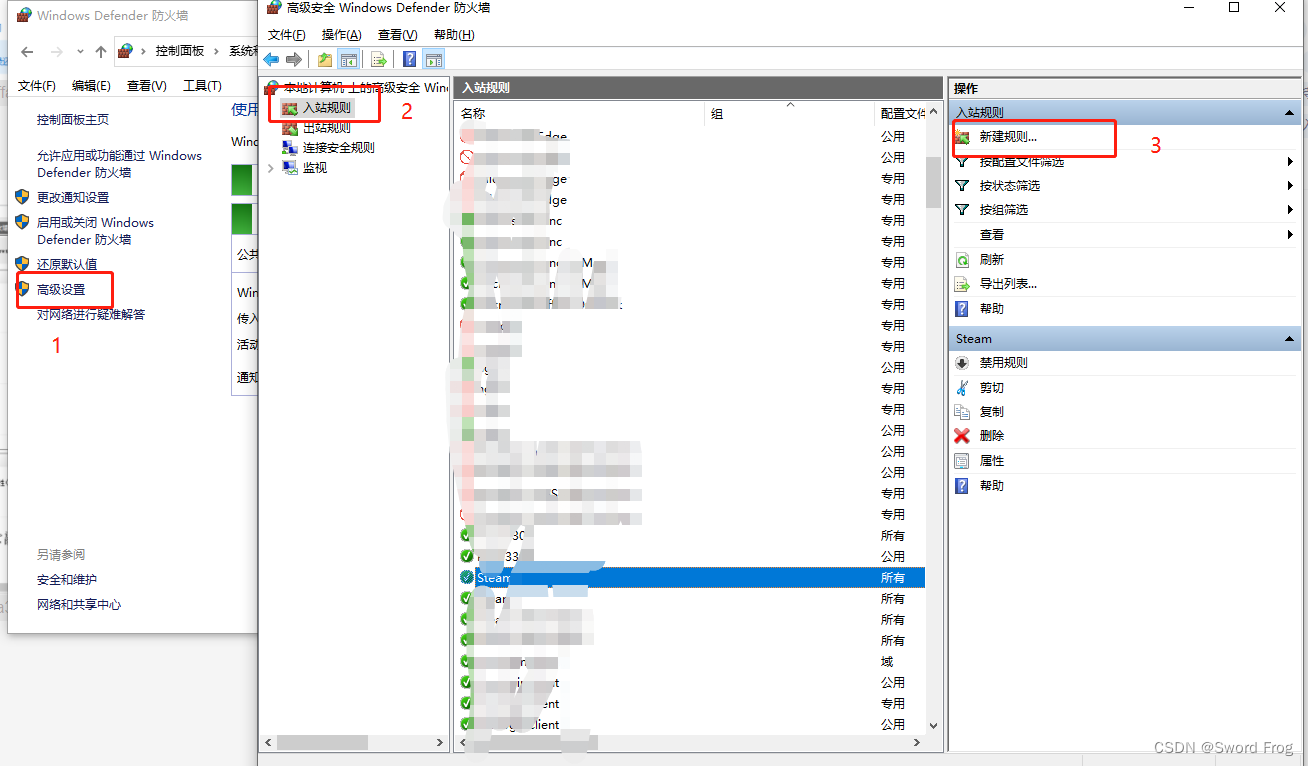Screen dimensions: 1308x766
Task: Click the blue Back arrow in firewall toolbar
Action: 272,59
